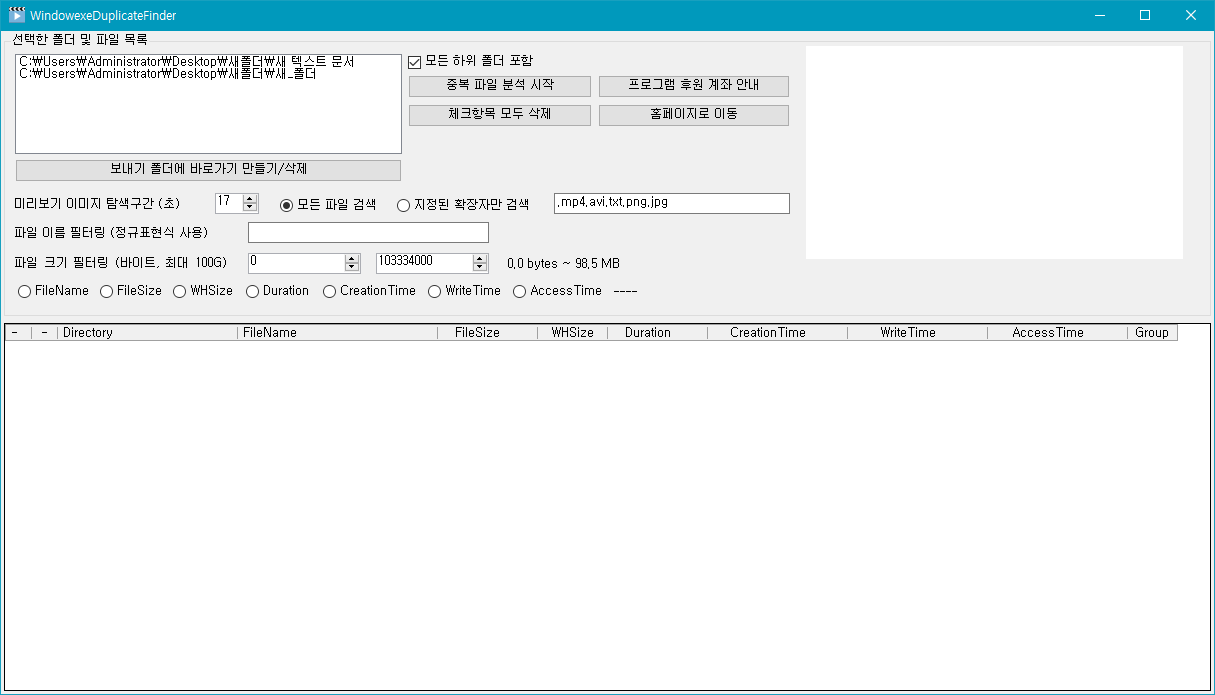Click the extensions field with .mp4.avi.txt.png.jpg
Viewport: 1215px width, 695px height.
click(x=672, y=203)
